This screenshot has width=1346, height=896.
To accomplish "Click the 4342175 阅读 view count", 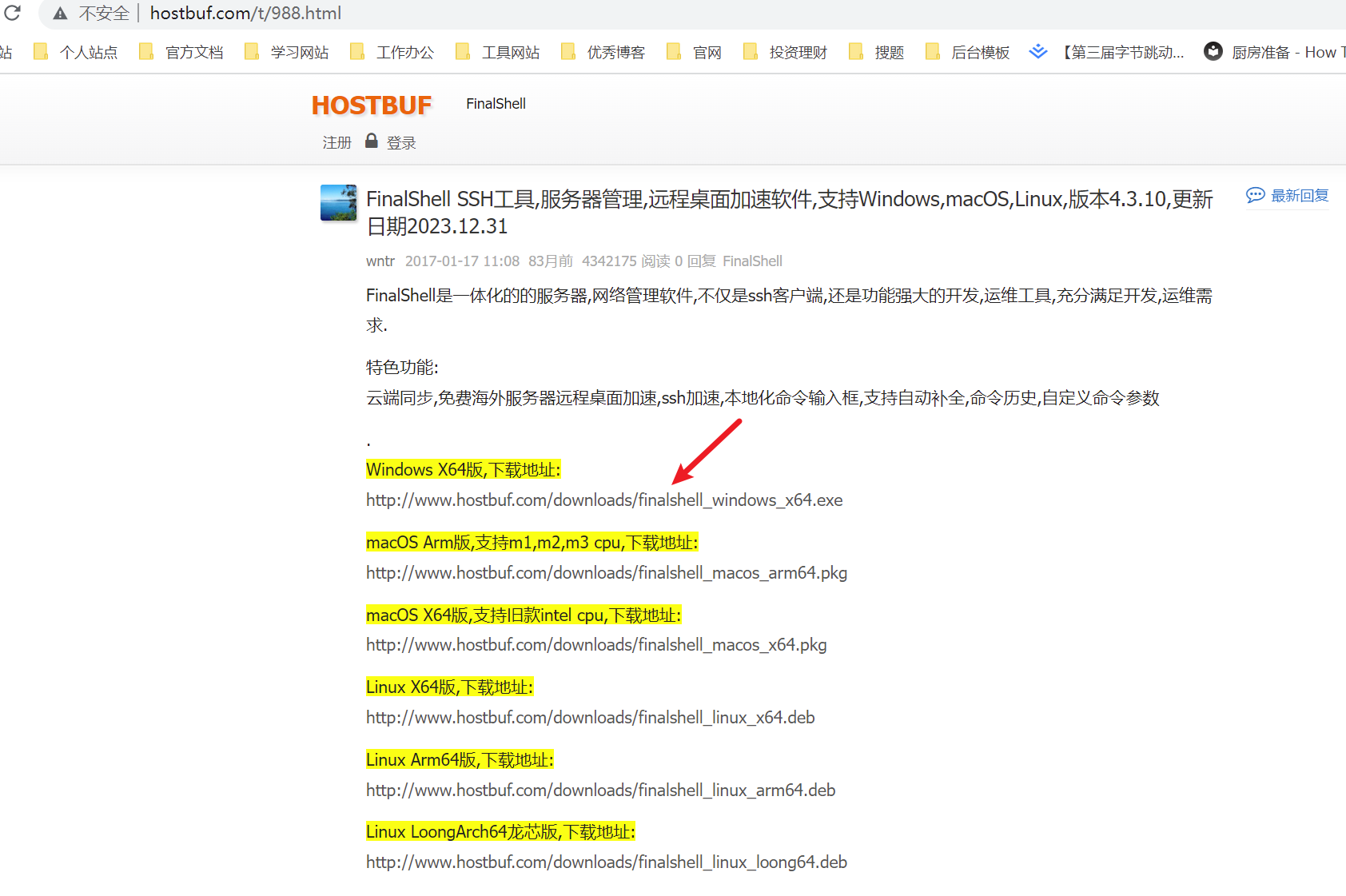I will (626, 261).
